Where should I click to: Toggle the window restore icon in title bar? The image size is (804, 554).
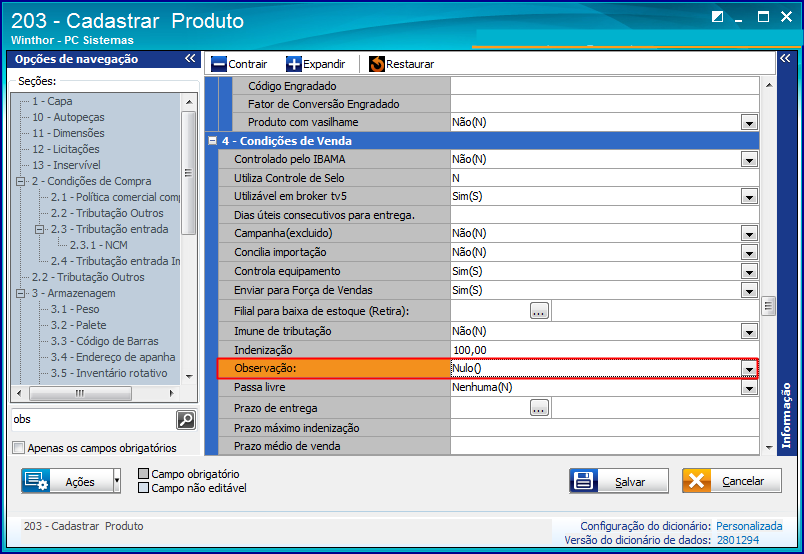point(718,17)
